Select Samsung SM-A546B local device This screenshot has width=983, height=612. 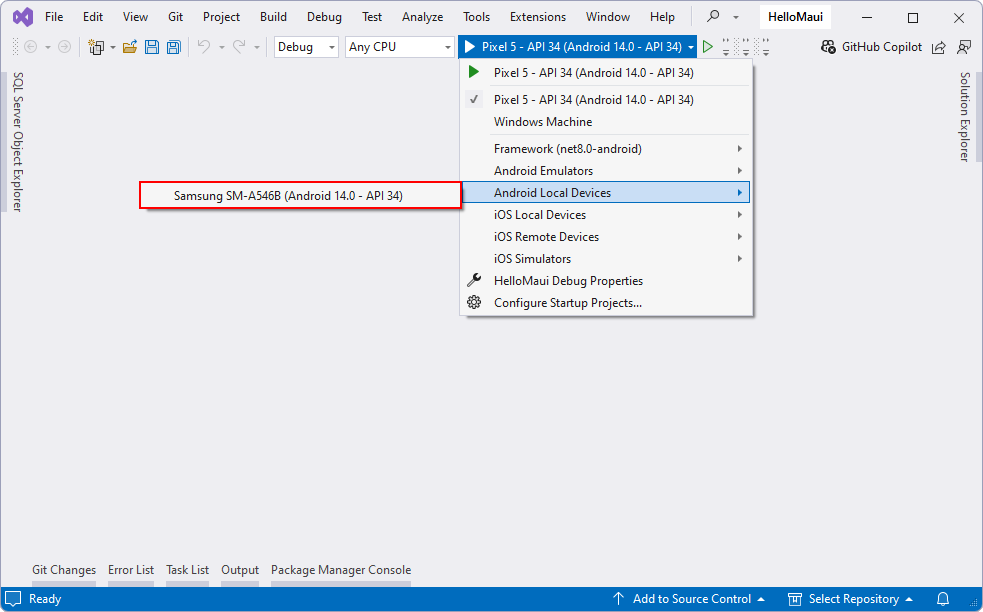coord(288,196)
